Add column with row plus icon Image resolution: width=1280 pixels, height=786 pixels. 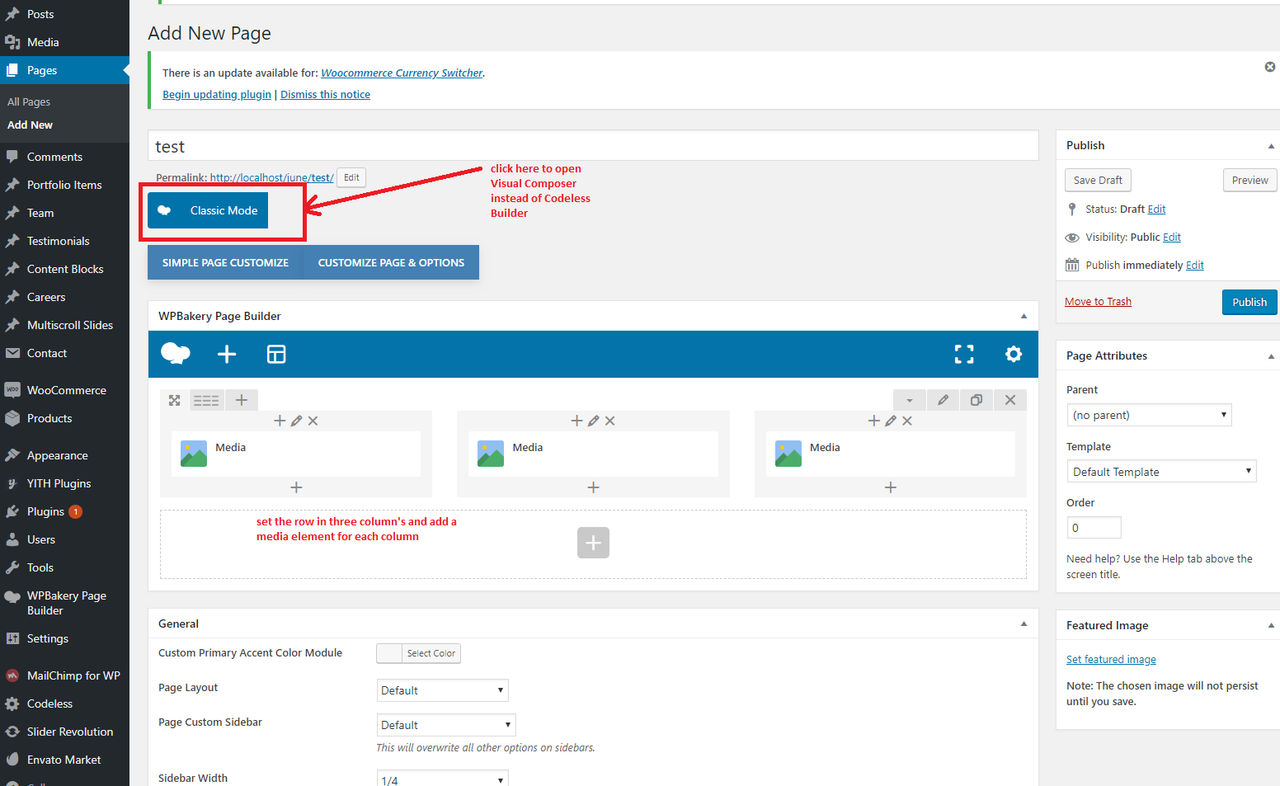pyautogui.click(x=241, y=400)
